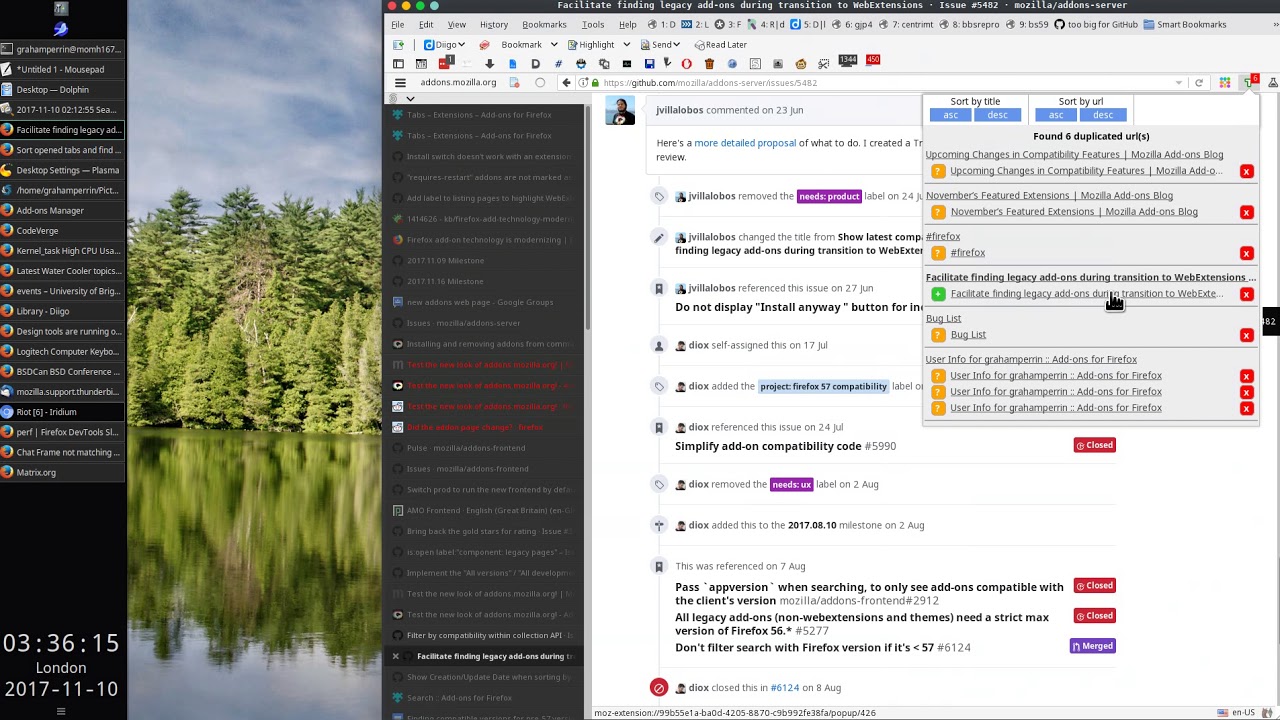Viewport: 1280px width, 720px height.
Task: Sort duplicates by title descending
Action: click(x=998, y=115)
